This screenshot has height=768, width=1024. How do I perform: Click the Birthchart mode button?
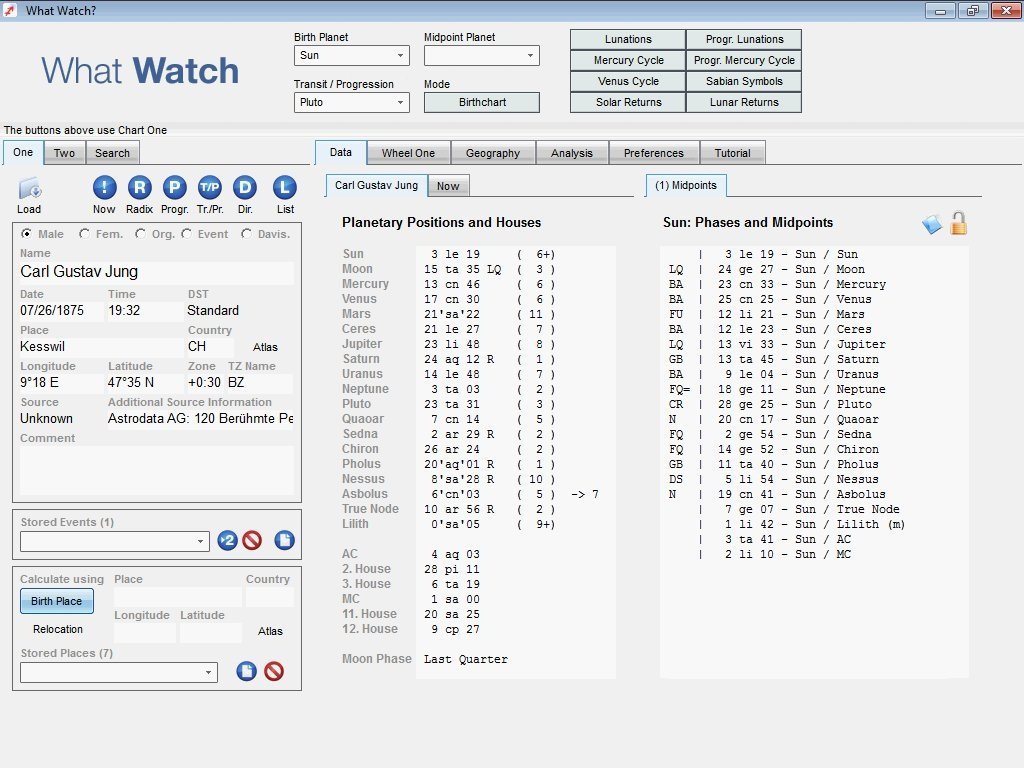pyautogui.click(x=482, y=103)
